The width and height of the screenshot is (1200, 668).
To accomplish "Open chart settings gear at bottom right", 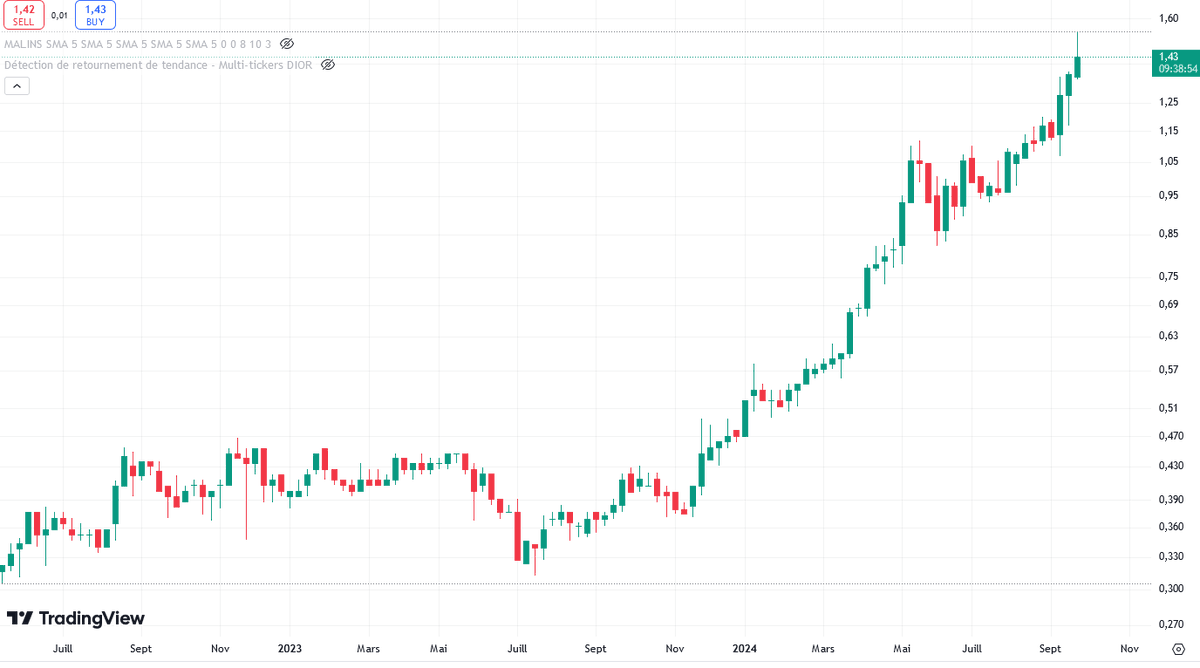I will pyautogui.click(x=1178, y=648).
